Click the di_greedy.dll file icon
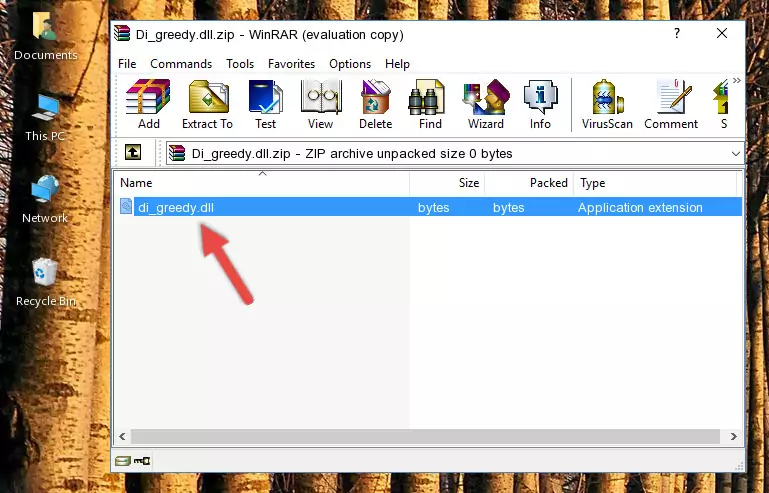This screenshot has width=769, height=493. pyautogui.click(x=126, y=207)
